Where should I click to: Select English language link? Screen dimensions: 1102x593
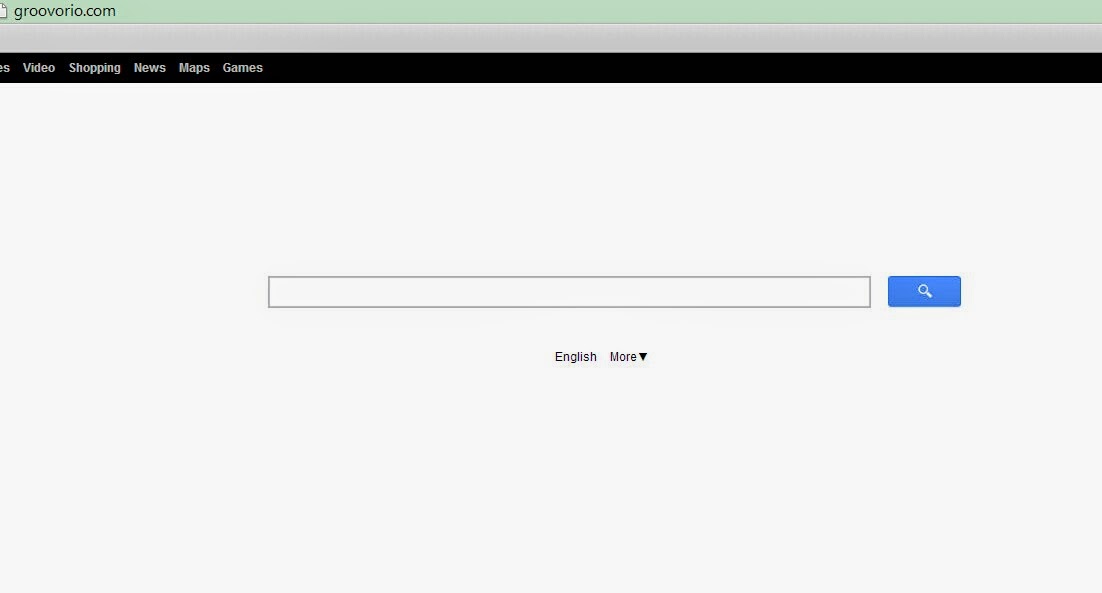point(576,357)
